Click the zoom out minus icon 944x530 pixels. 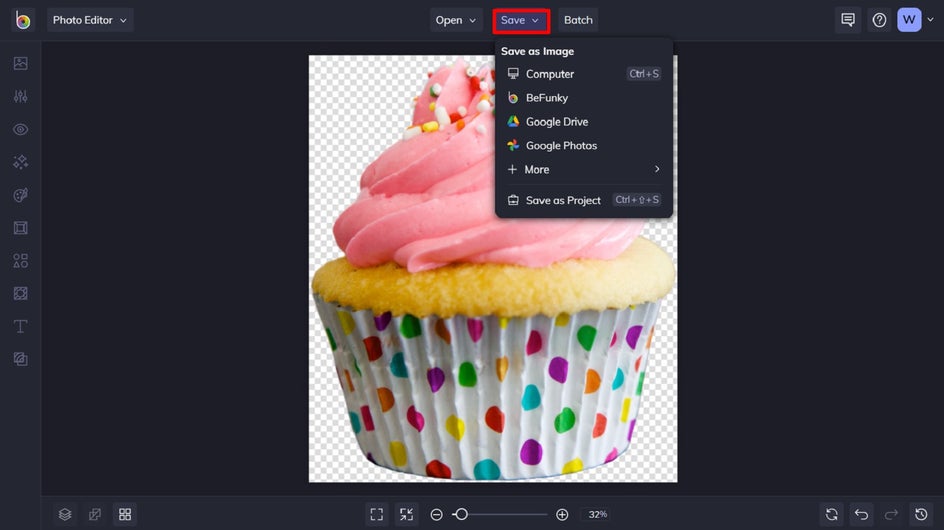[x=436, y=514]
